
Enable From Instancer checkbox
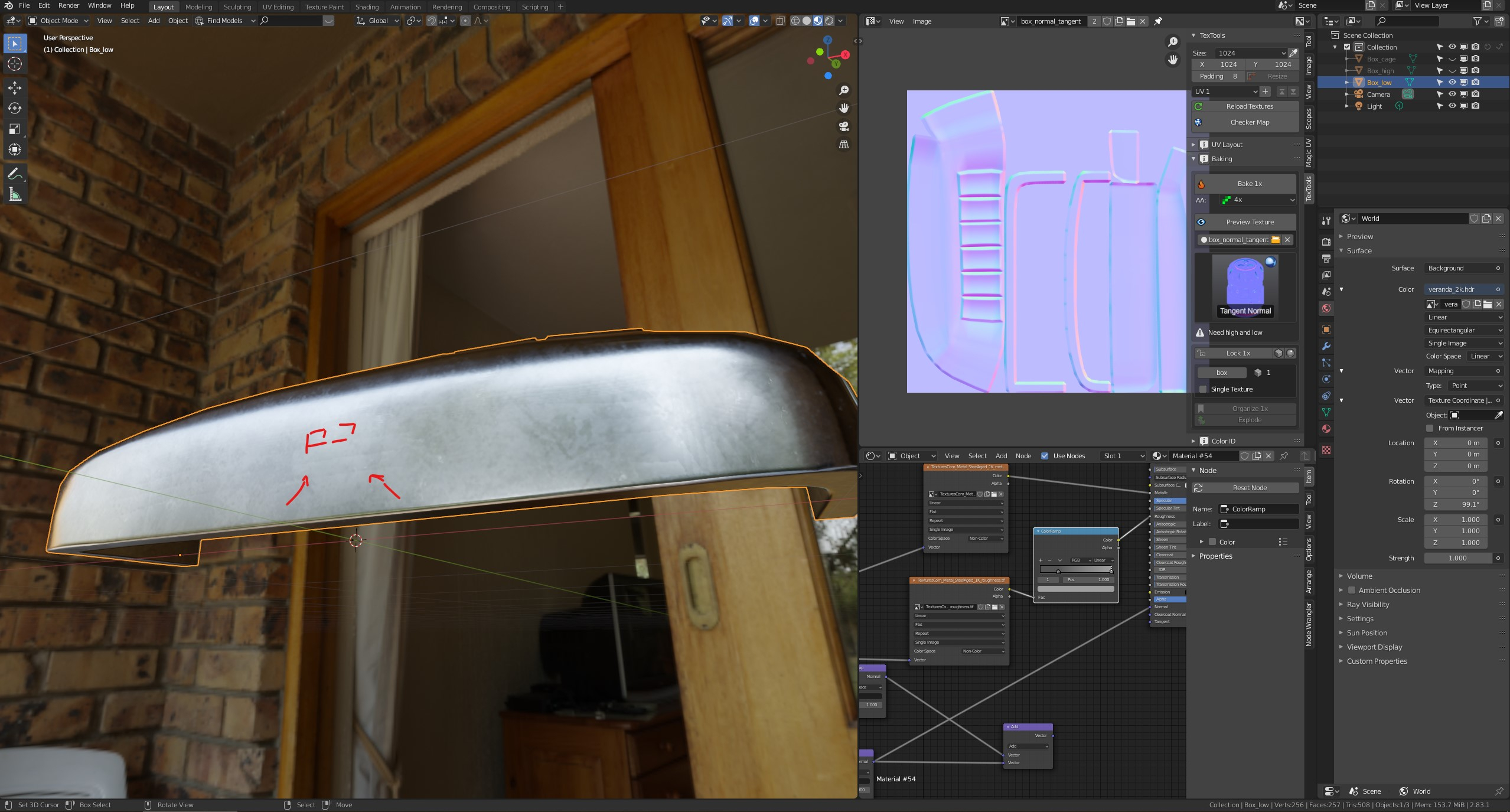tap(1430, 428)
